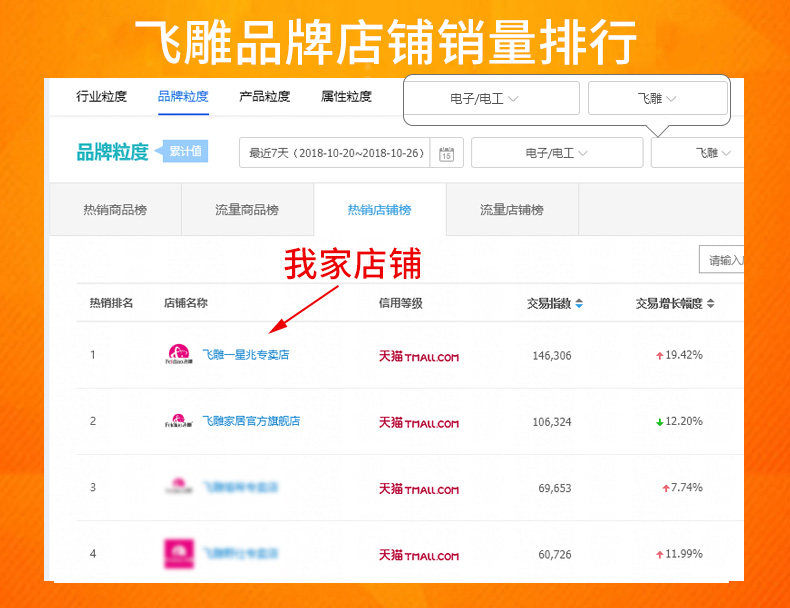The image size is (790, 608).
Task: Click Tmall credit logo in rank 1 row
Action: [x=419, y=356]
